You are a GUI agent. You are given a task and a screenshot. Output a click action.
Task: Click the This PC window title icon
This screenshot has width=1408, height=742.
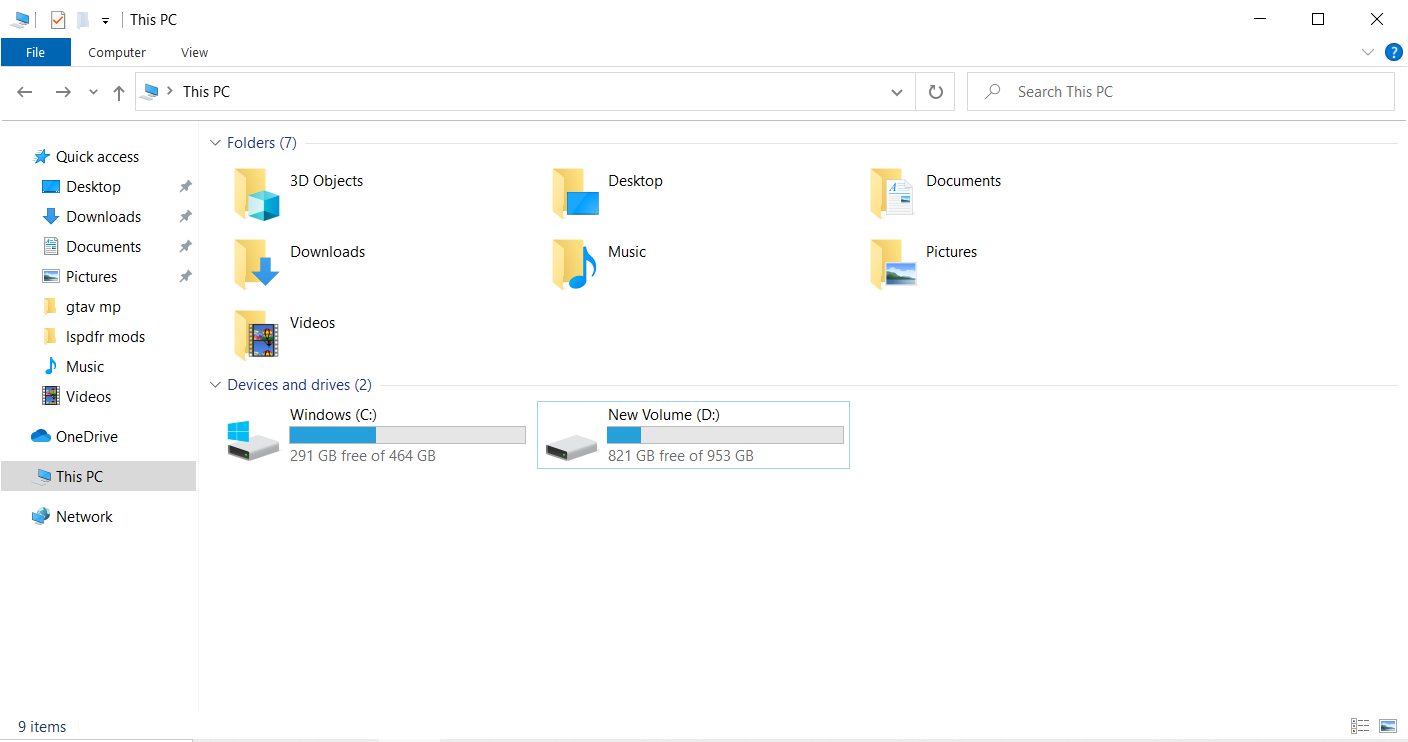(19, 19)
